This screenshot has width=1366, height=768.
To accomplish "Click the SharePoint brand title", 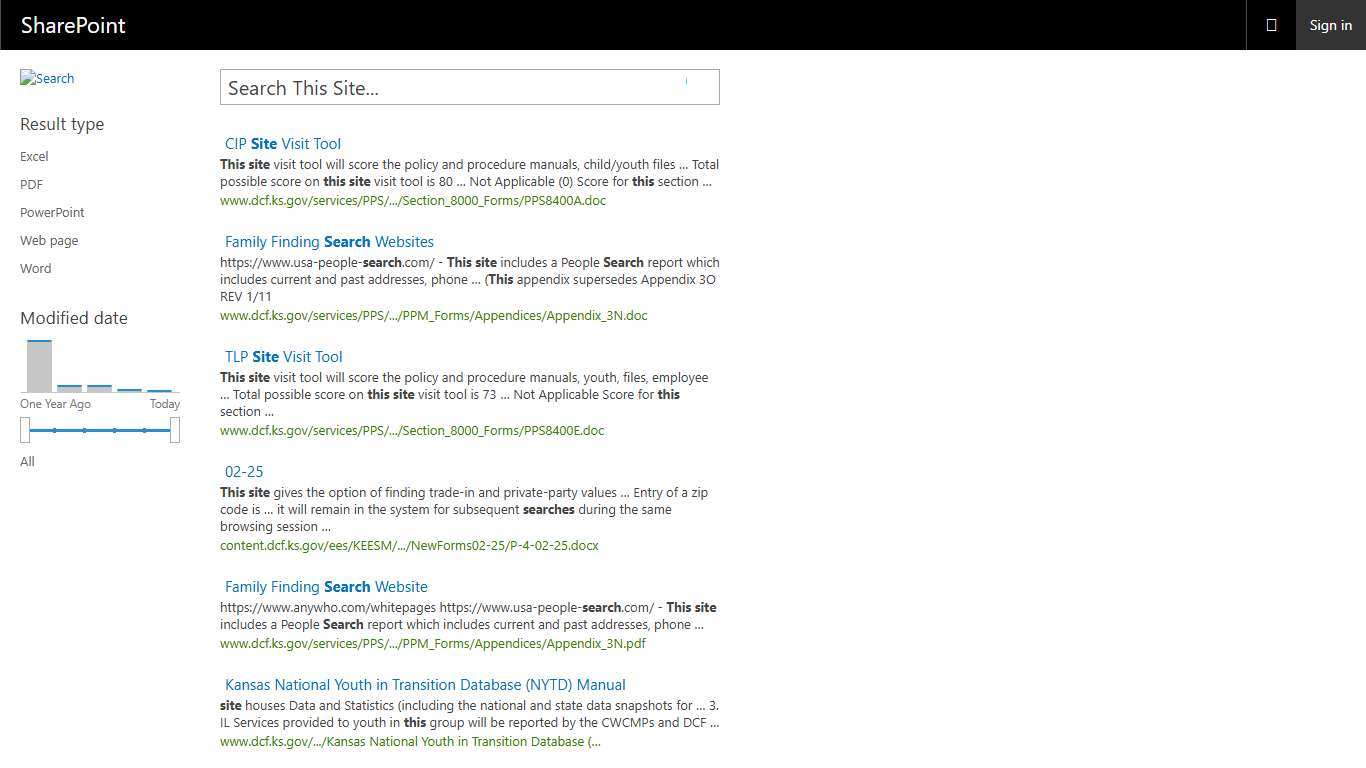I will (x=73, y=25).
